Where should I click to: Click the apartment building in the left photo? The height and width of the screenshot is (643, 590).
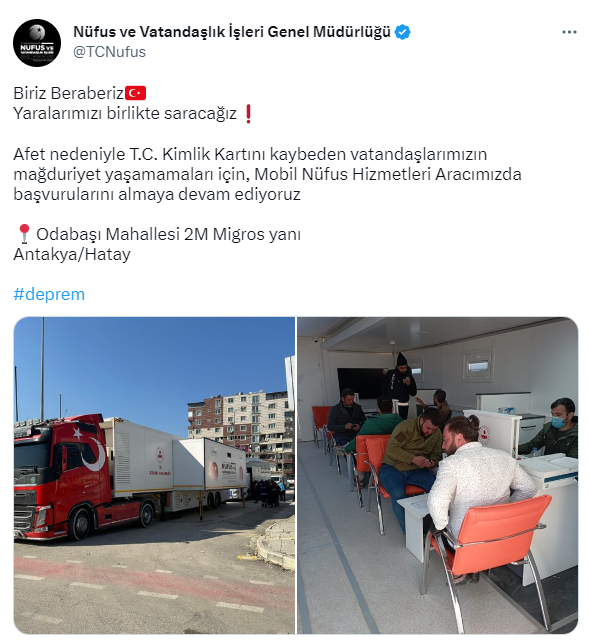240,435
